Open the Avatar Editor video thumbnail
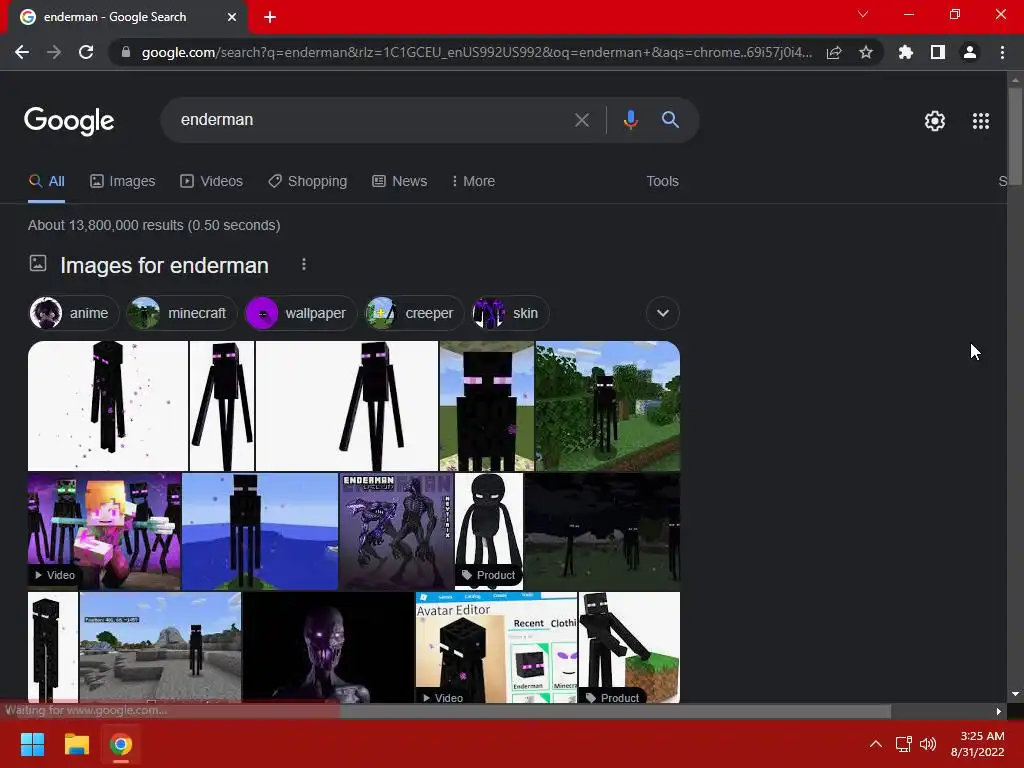 tap(496, 648)
